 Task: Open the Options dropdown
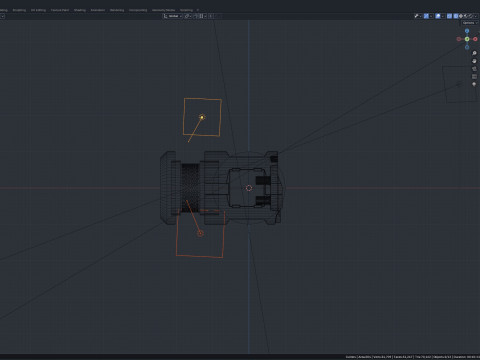click(x=470, y=23)
